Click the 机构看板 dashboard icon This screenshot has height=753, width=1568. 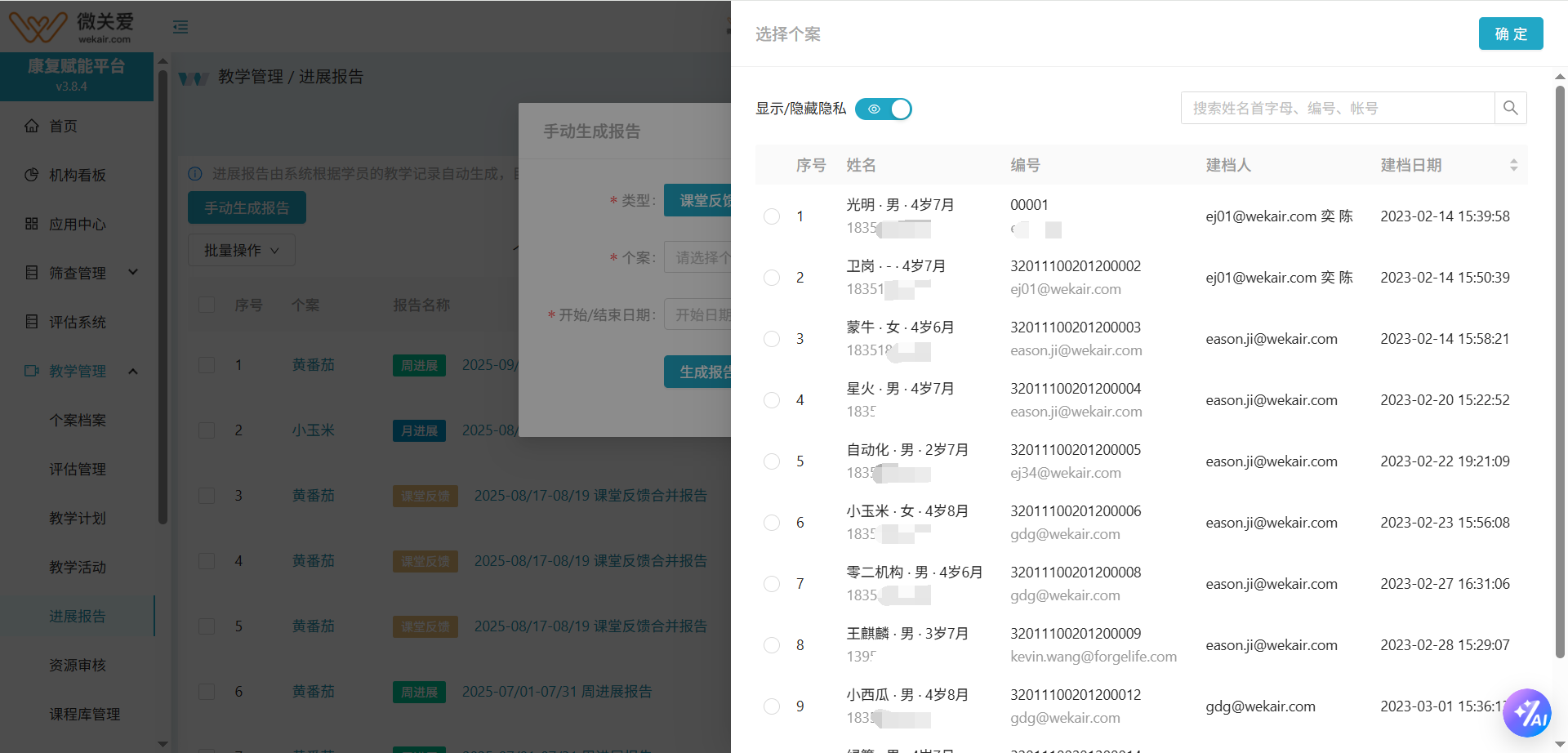pyautogui.click(x=32, y=175)
